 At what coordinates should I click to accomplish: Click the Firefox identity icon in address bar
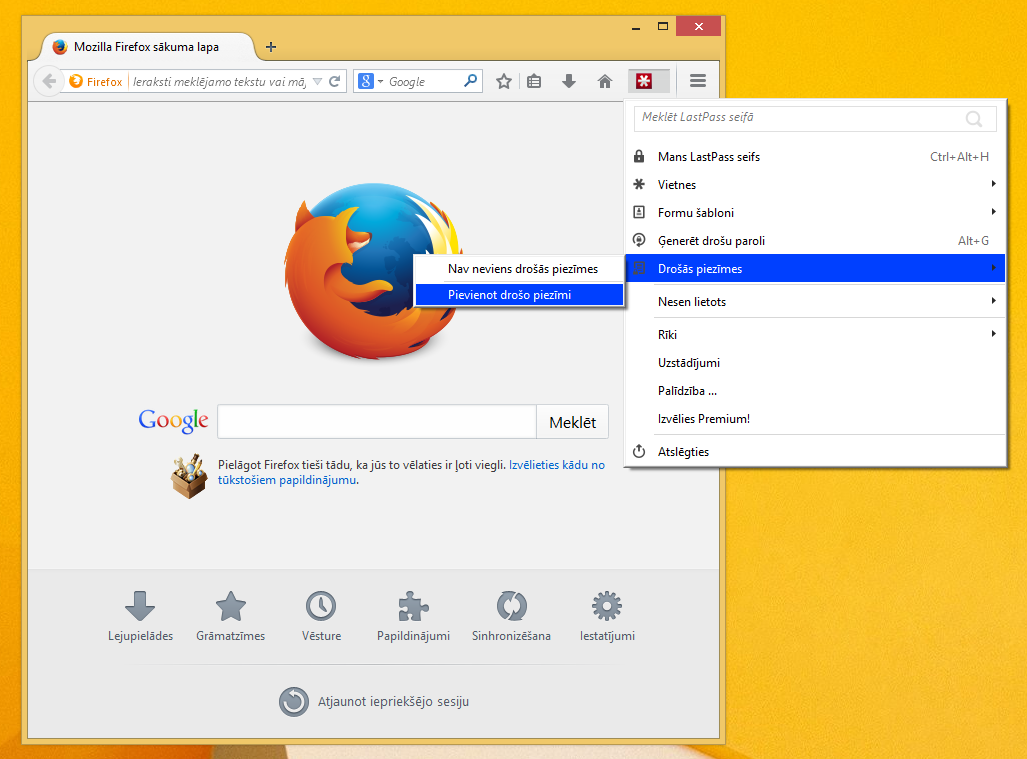pos(76,81)
